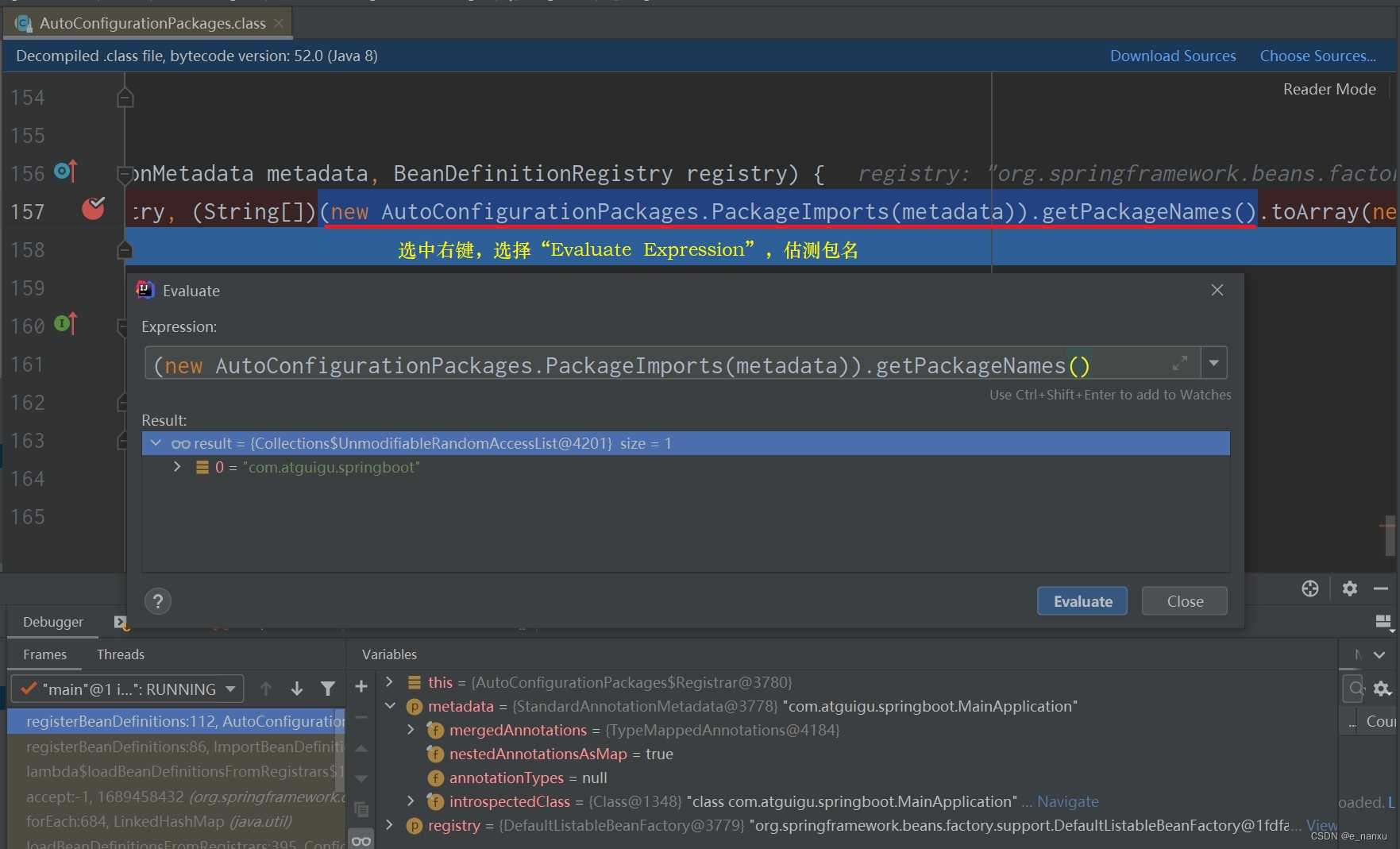The height and width of the screenshot is (849, 1400).
Task: Open the memory view settings gear
Action: pos(1383,689)
